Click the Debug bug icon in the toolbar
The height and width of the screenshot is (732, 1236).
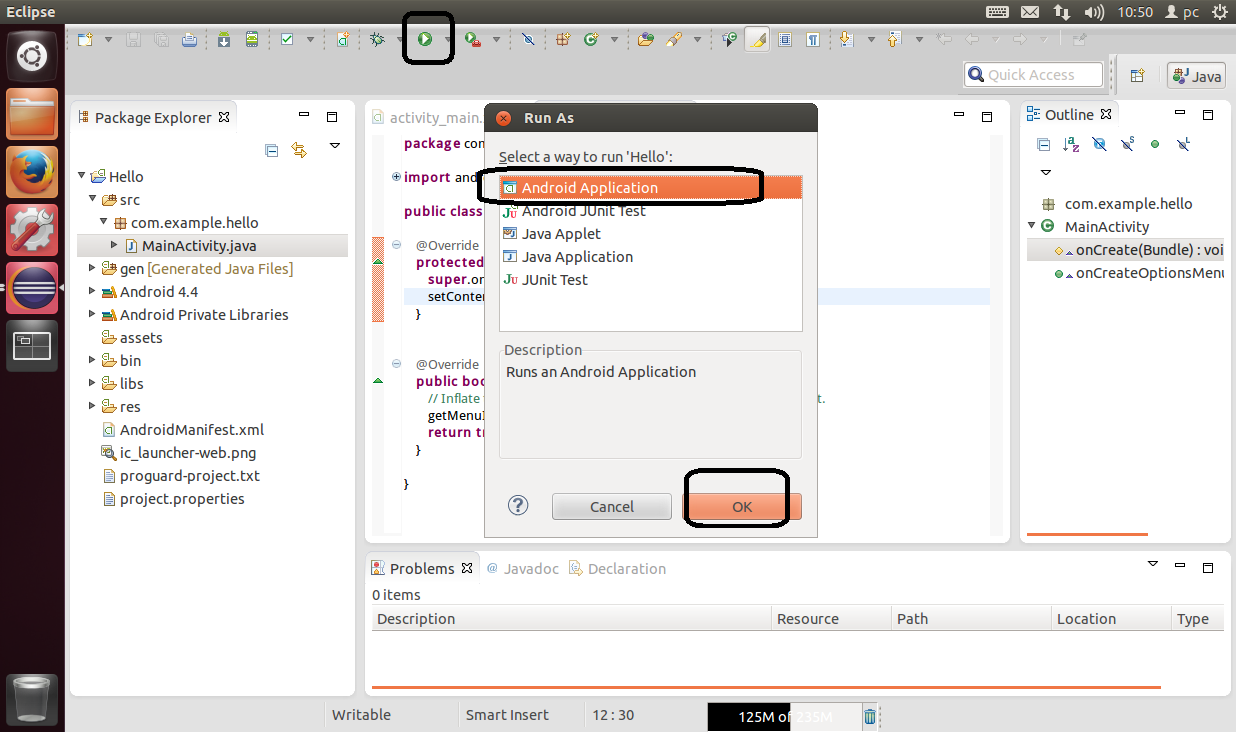pyautogui.click(x=377, y=39)
